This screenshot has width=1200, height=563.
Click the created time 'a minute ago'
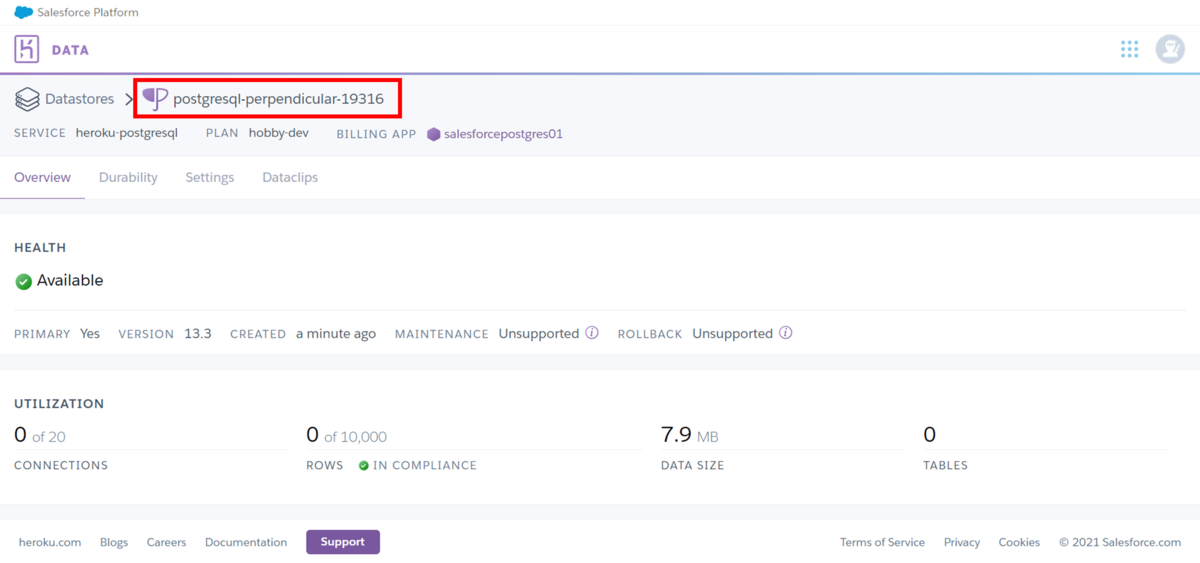(x=336, y=333)
